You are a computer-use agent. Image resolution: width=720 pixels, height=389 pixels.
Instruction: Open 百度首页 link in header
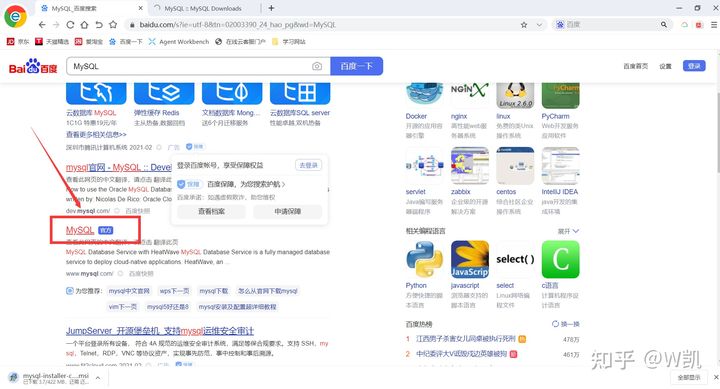tap(636, 67)
